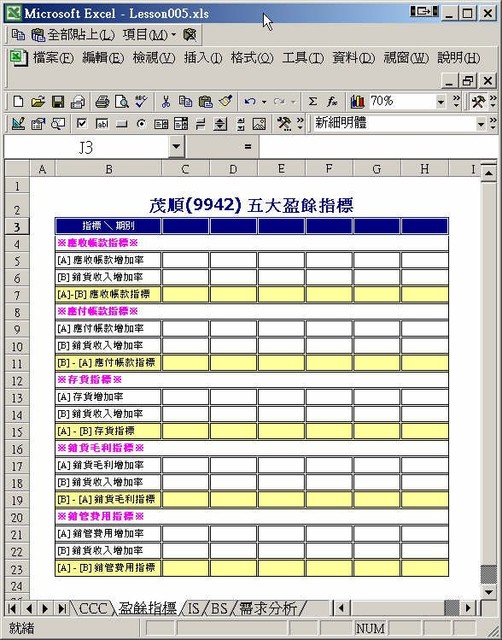Open the zoom 70% dropdown
This screenshot has width=502, height=640.
coord(441,101)
